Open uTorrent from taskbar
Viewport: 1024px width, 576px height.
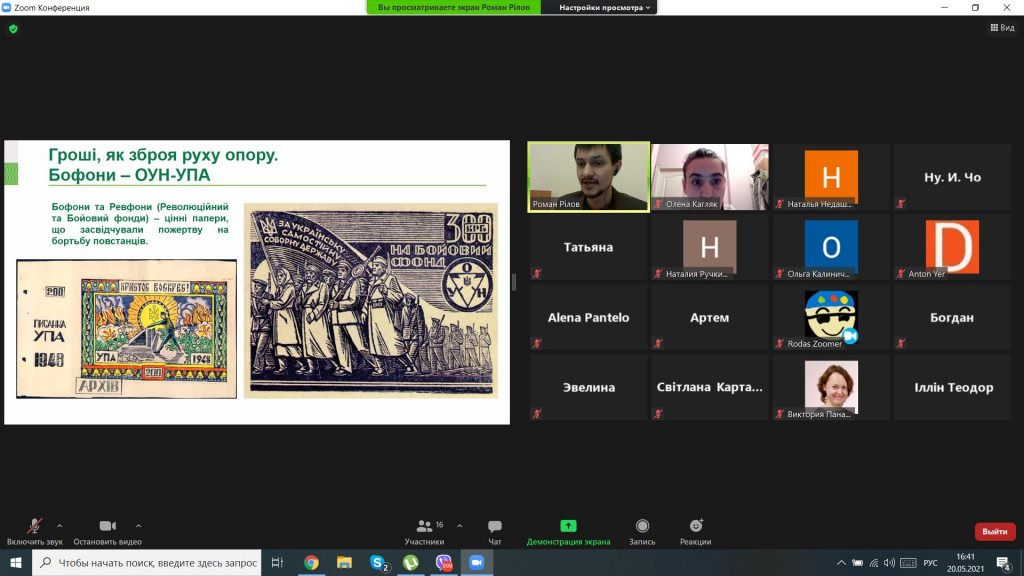click(x=411, y=562)
